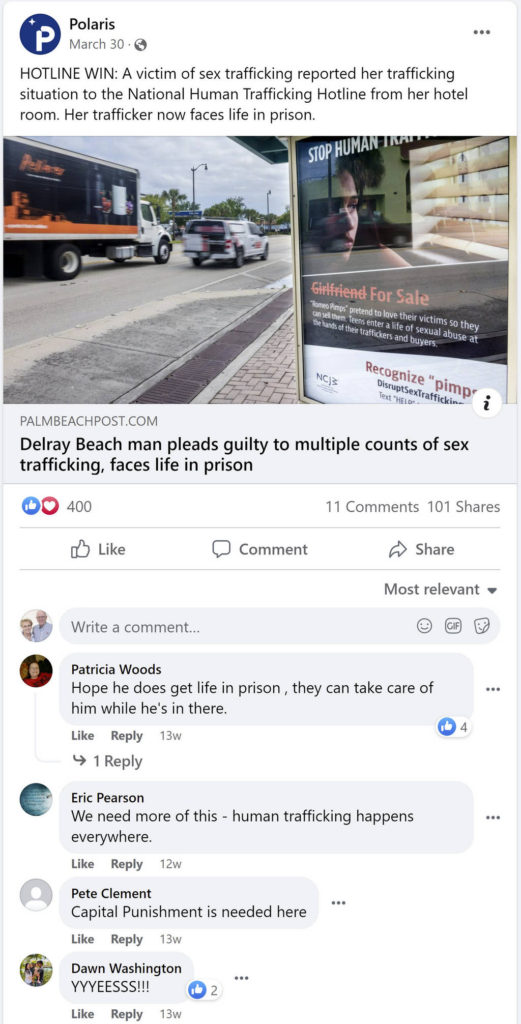
Task: Open post options three-dot menu
Action: click(x=482, y=32)
